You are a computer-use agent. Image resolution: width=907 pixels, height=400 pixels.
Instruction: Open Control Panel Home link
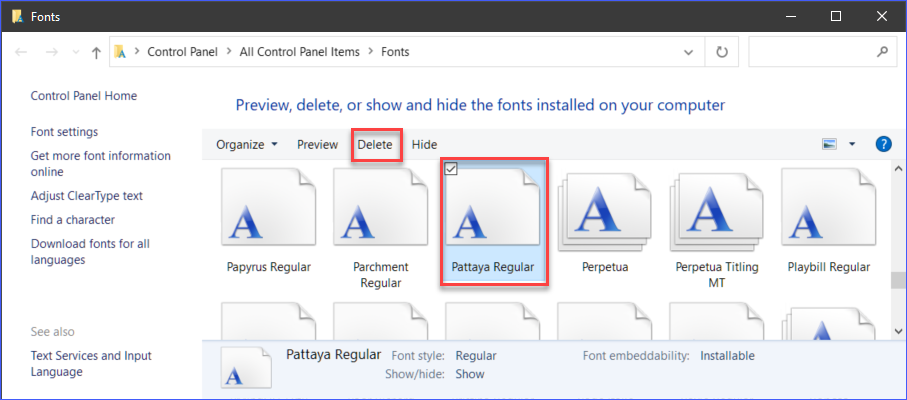point(84,96)
